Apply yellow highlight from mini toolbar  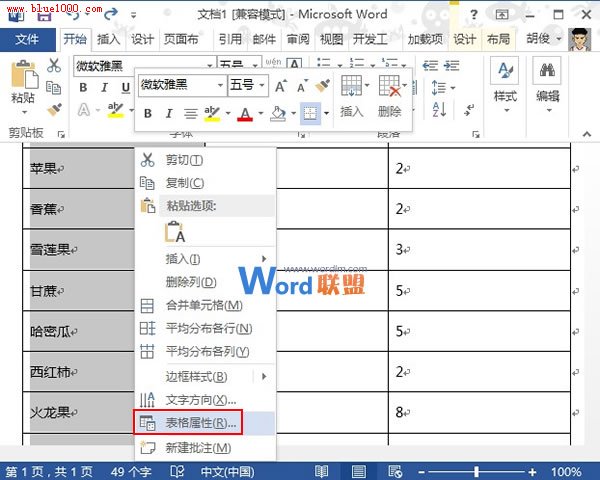[x=212, y=113]
